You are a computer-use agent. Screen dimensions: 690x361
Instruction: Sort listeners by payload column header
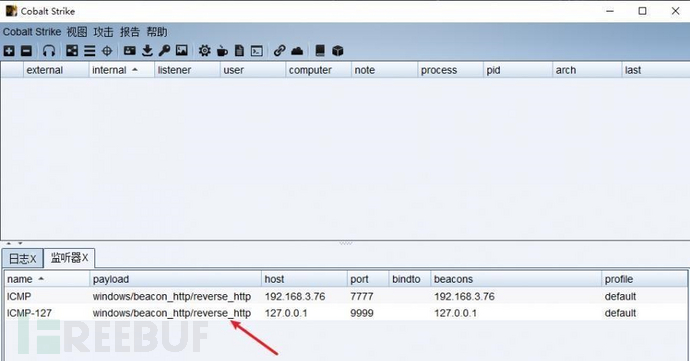(176, 279)
